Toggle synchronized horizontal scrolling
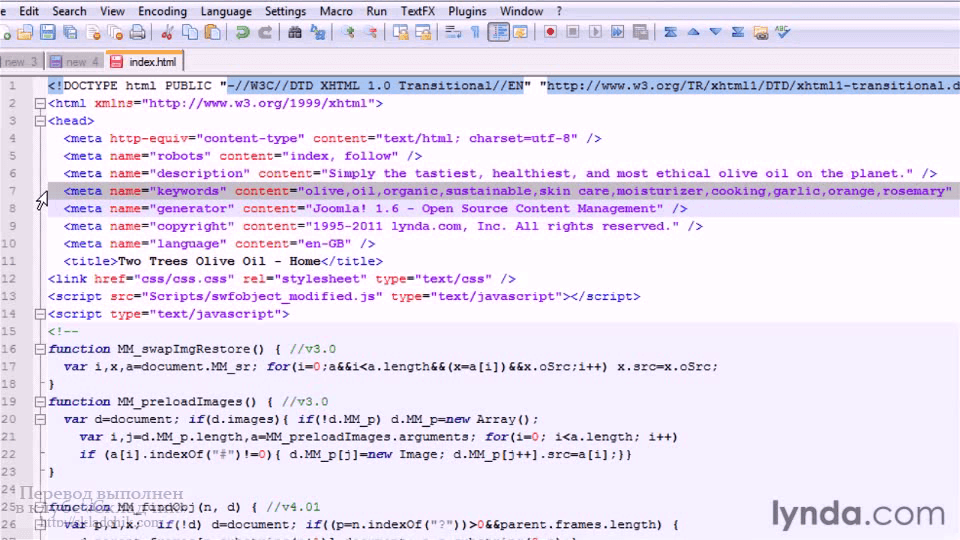This screenshot has width=960, height=540. (x=423, y=32)
